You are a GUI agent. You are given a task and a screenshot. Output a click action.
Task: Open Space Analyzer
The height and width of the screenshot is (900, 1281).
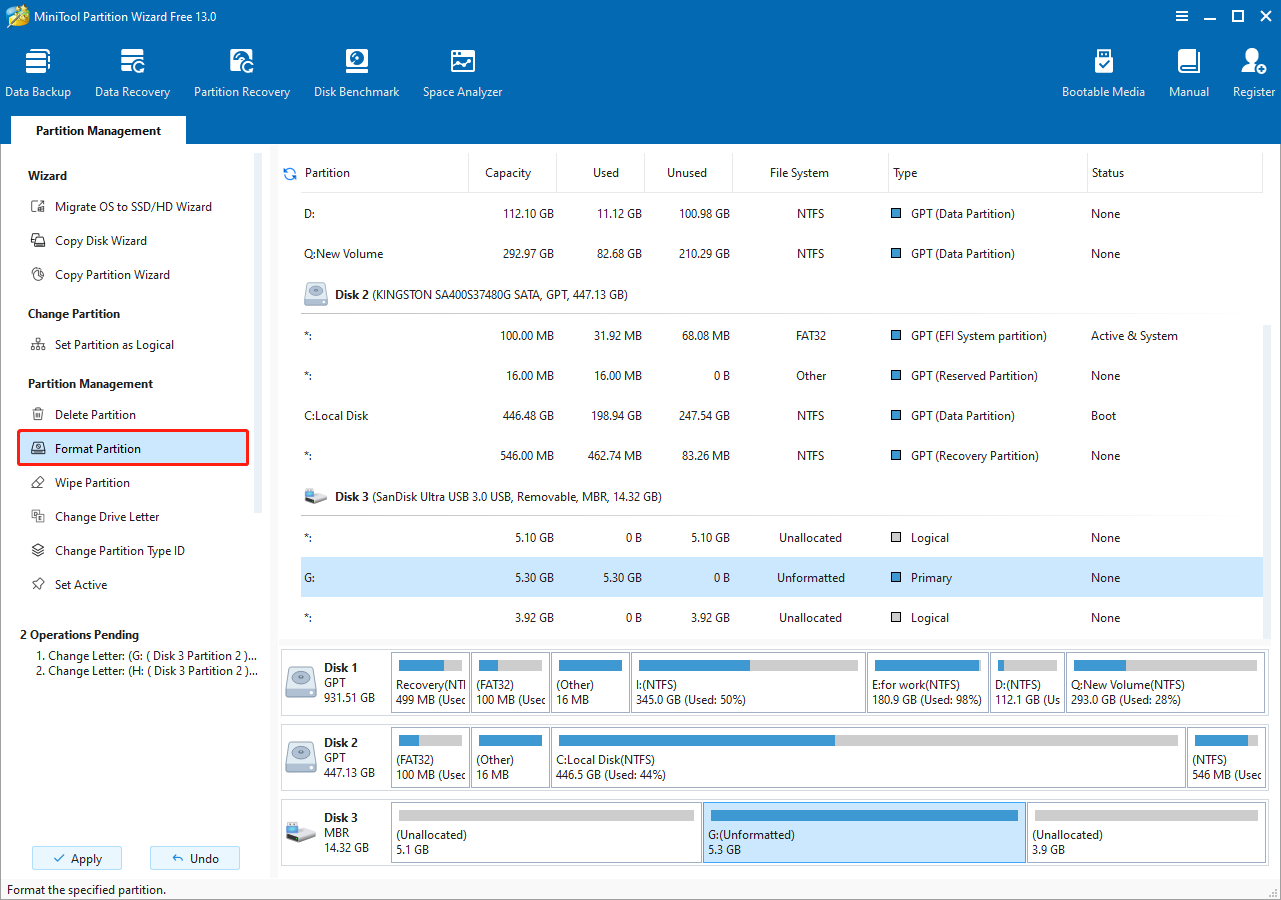(x=462, y=73)
